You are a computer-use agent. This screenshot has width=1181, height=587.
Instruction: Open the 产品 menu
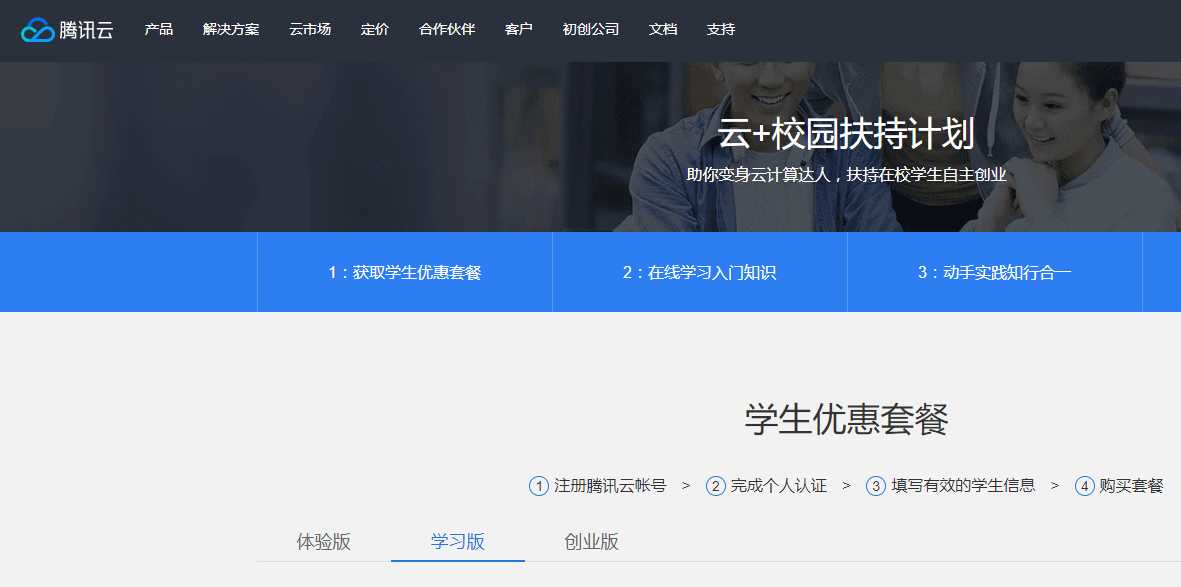[159, 29]
